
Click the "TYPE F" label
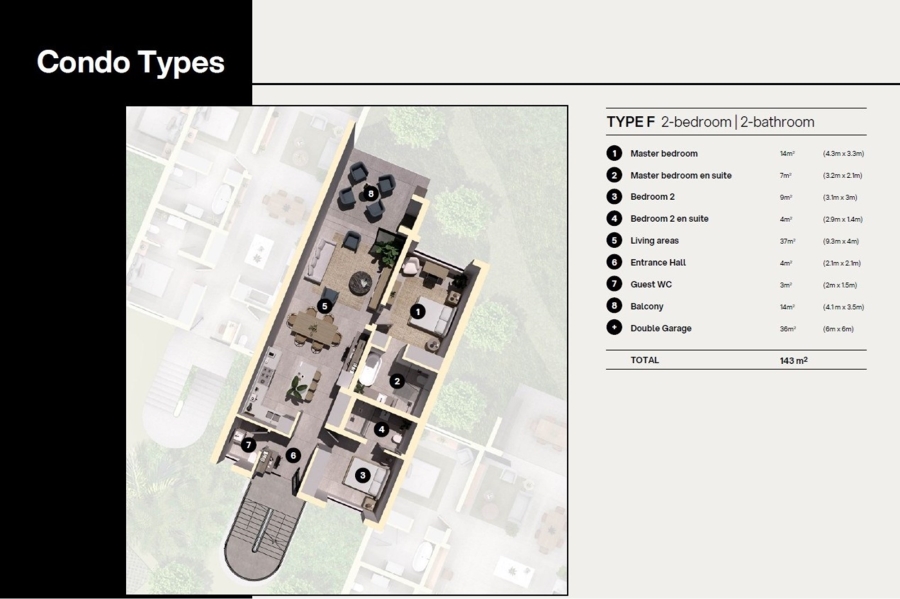631,122
